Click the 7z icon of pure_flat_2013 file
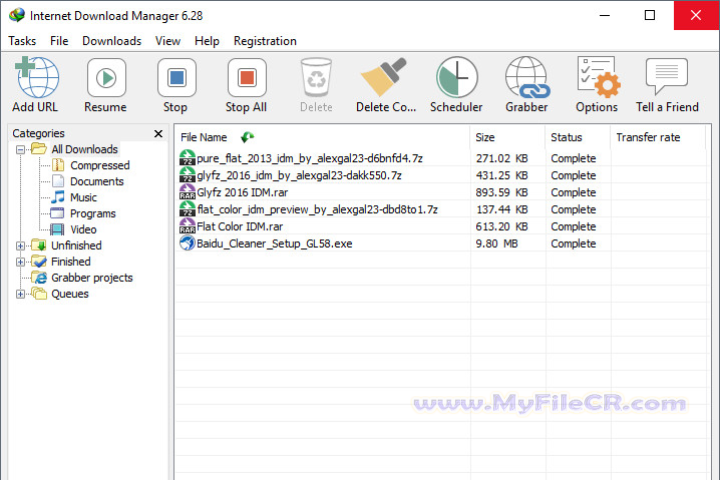The height and width of the screenshot is (480, 720). click(187, 158)
